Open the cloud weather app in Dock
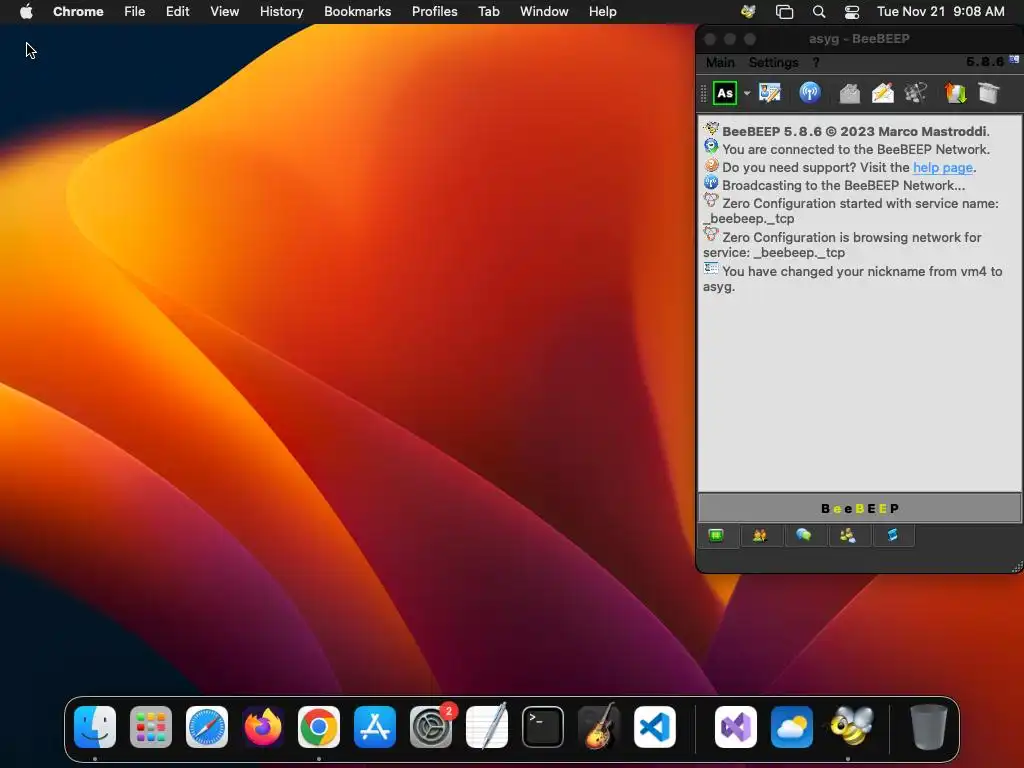This screenshot has height=768, width=1024. (792, 727)
